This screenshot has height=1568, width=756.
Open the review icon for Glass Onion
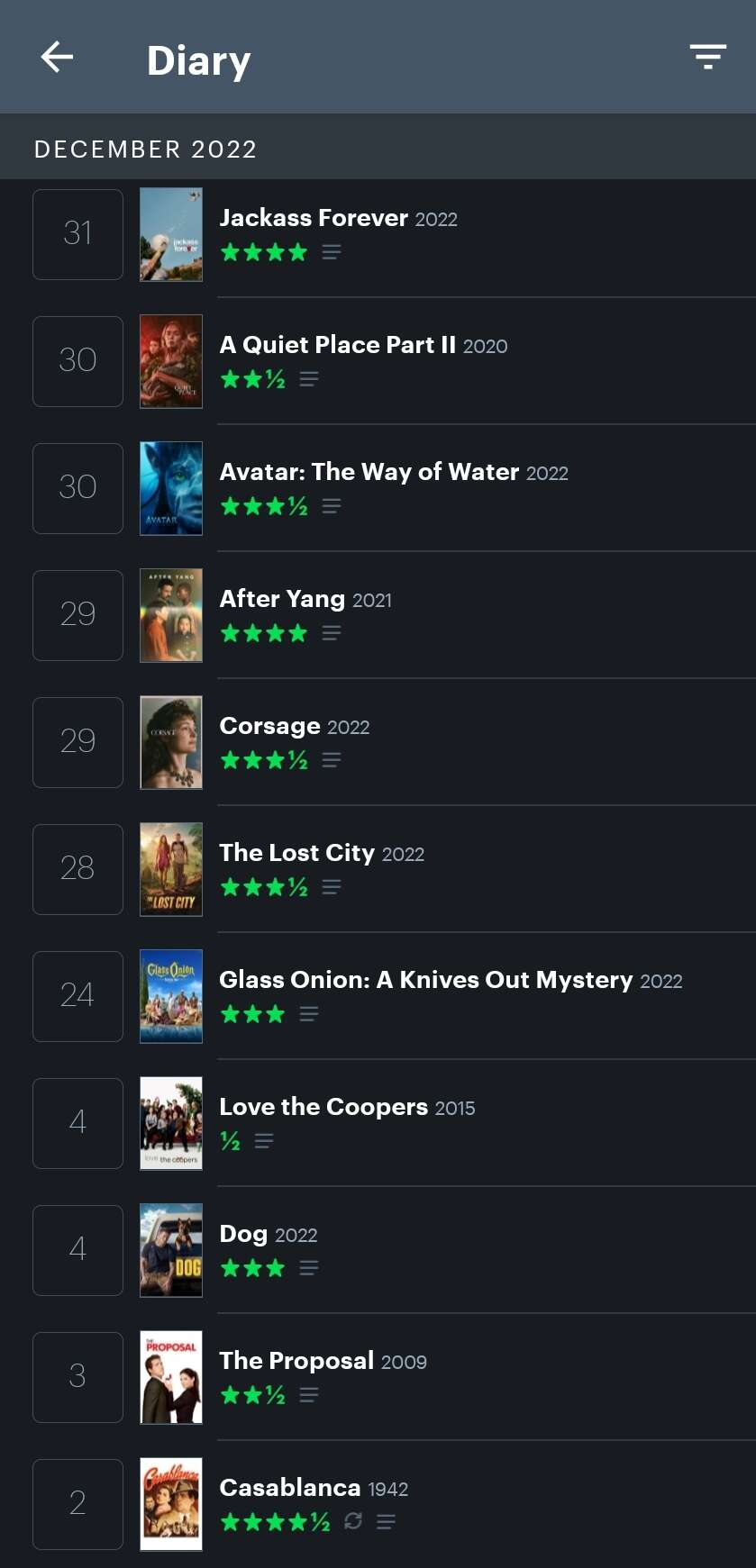click(x=309, y=1015)
